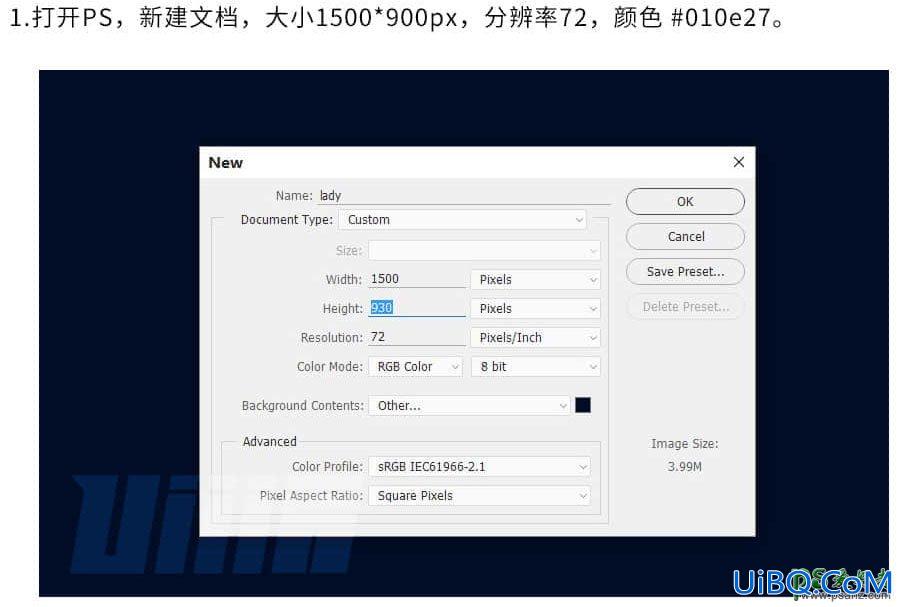Click the Height input field
The width and height of the screenshot is (903, 607).
(417, 308)
